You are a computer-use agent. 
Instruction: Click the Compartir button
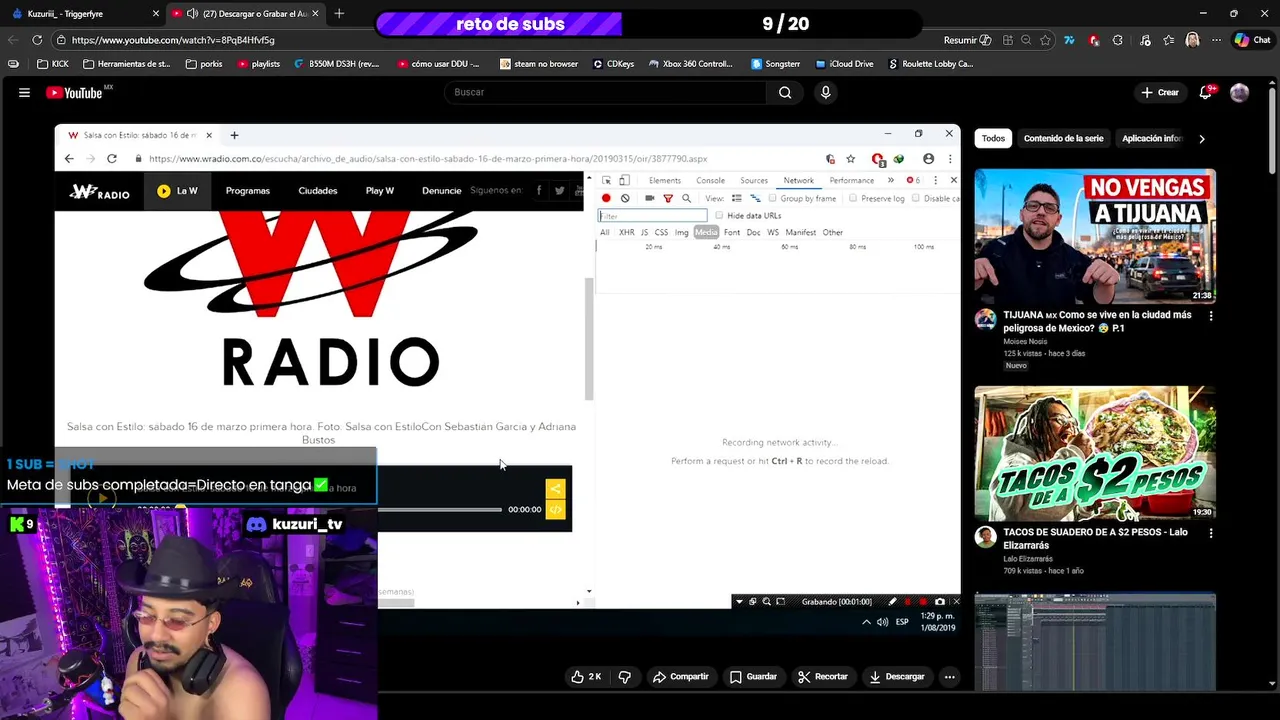680,677
